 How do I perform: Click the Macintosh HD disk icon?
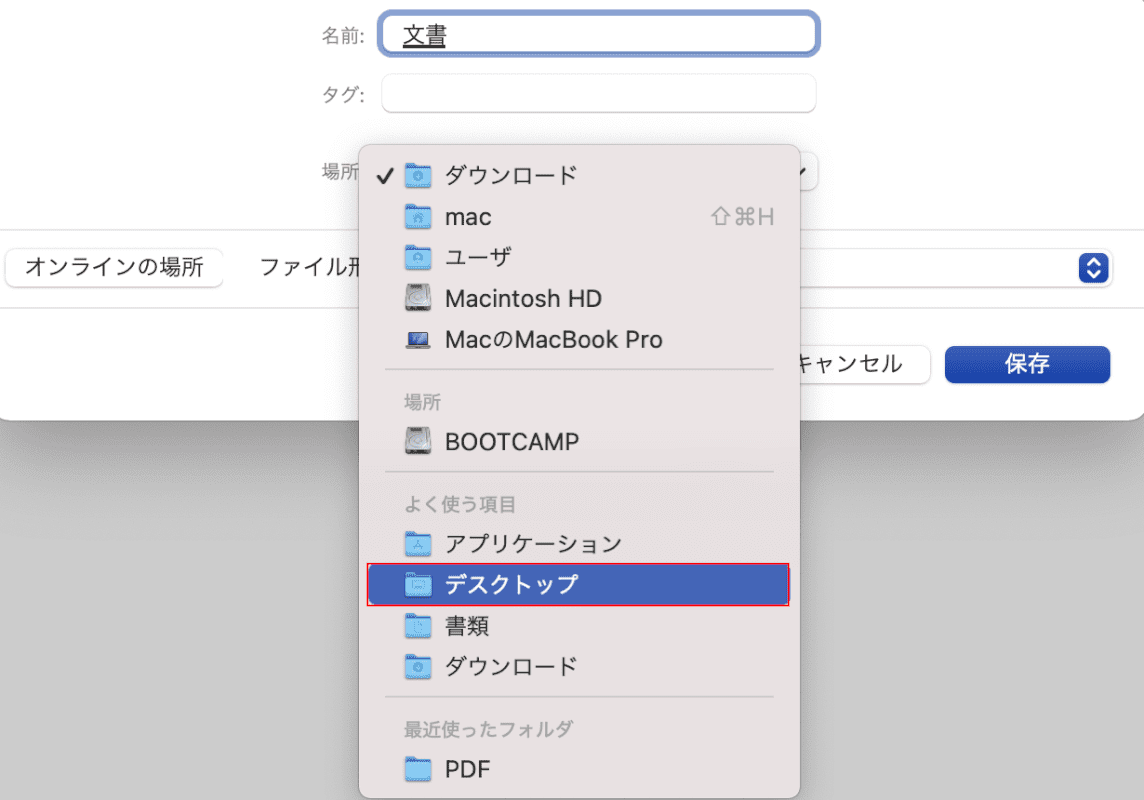[418, 298]
